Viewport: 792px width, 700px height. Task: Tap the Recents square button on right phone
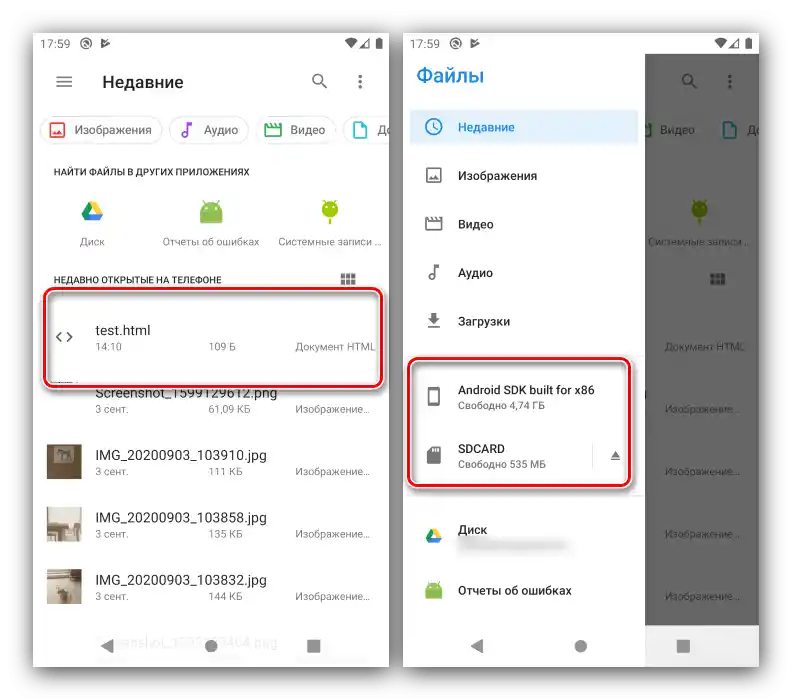(683, 646)
